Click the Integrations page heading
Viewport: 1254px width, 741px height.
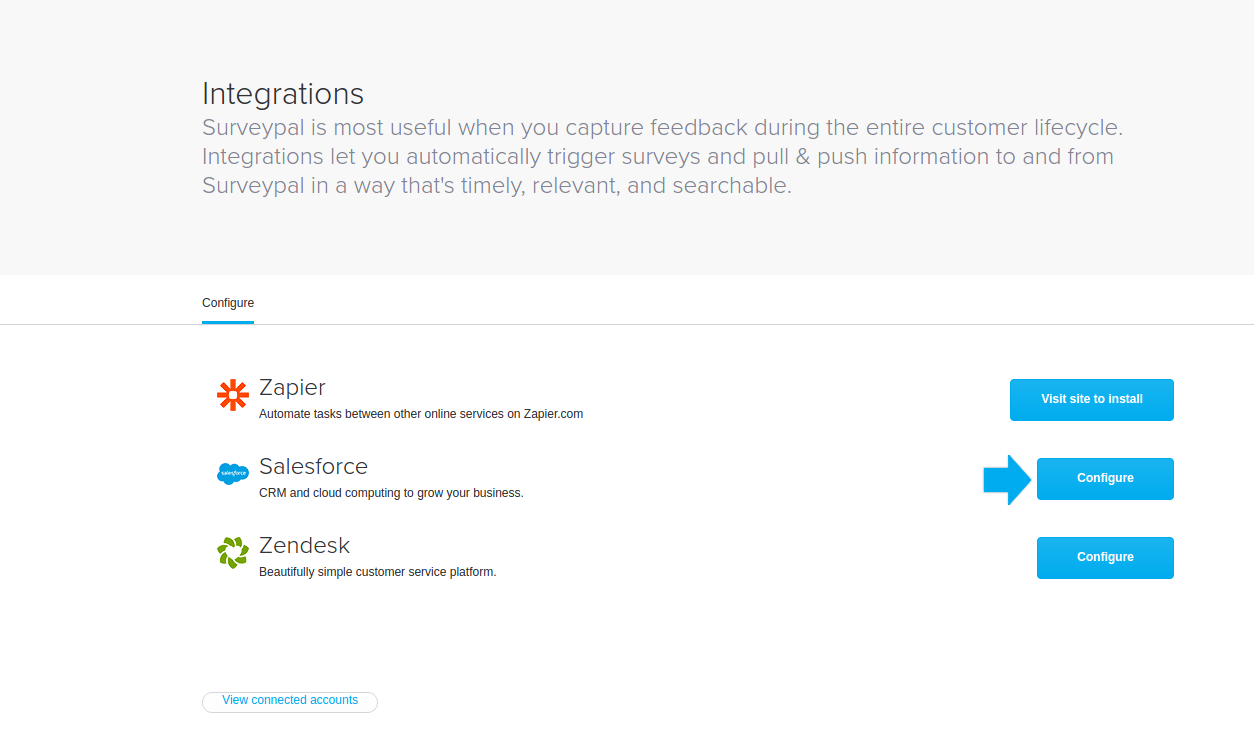pyautogui.click(x=283, y=94)
